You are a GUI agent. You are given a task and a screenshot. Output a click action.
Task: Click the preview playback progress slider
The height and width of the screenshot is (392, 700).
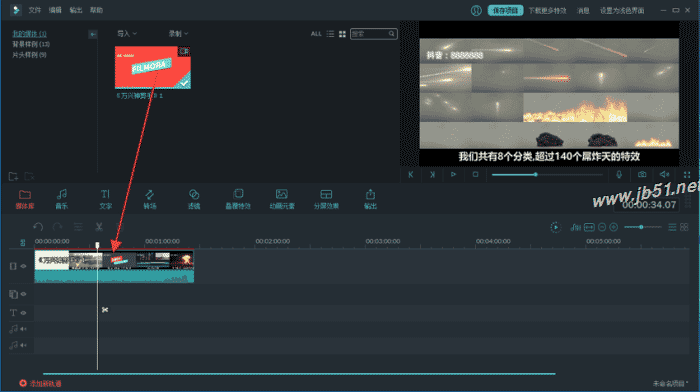(x=547, y=175)
